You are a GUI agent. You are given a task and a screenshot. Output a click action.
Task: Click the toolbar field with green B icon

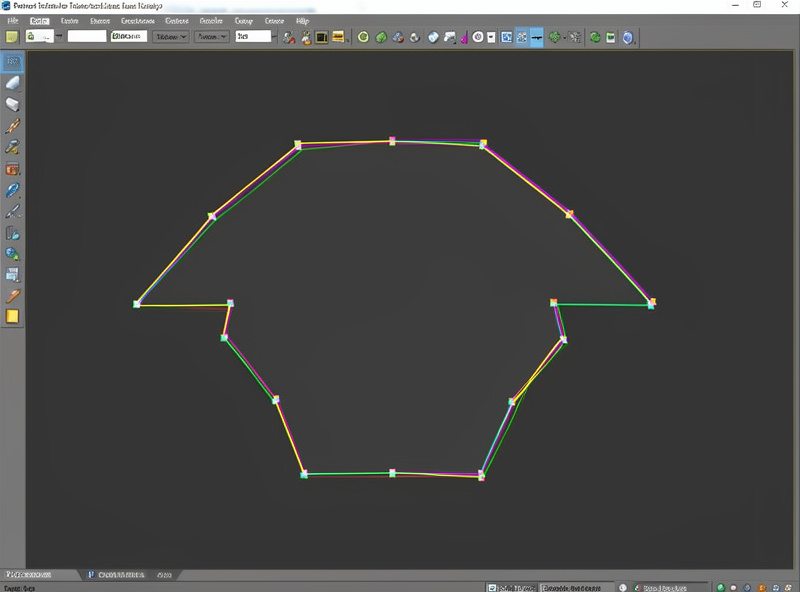[129, 36]
